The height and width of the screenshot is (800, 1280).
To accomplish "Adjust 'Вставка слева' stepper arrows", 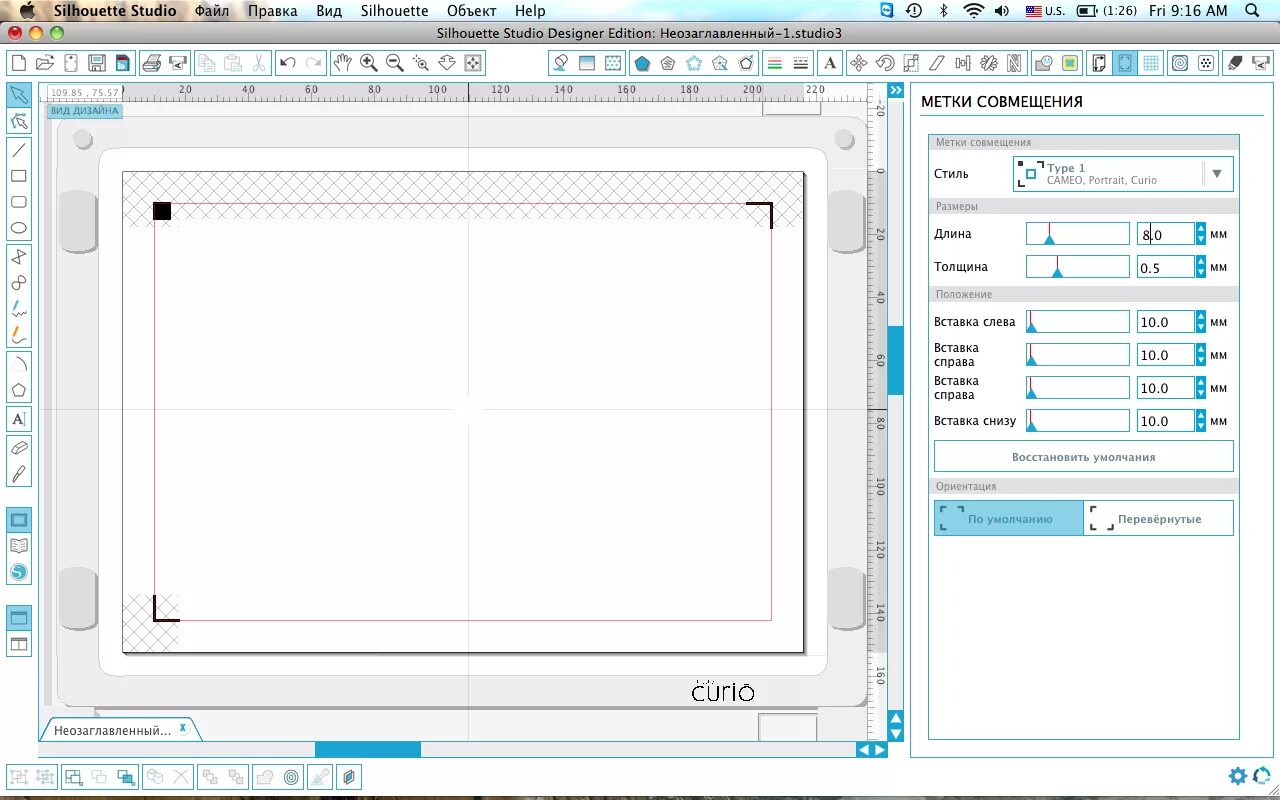I will (1201, 322).
